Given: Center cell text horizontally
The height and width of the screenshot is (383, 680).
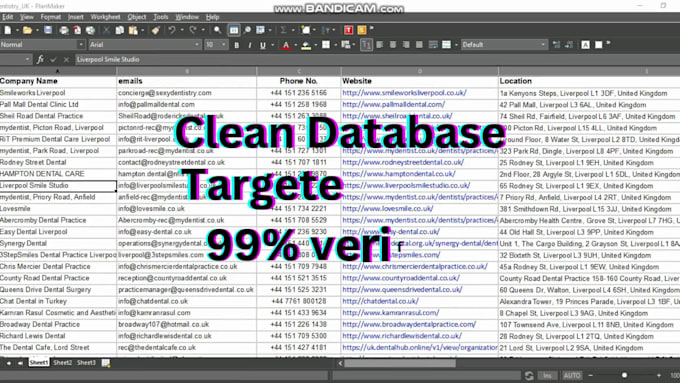Looking at the screenshot, I should tap(393, 45).
